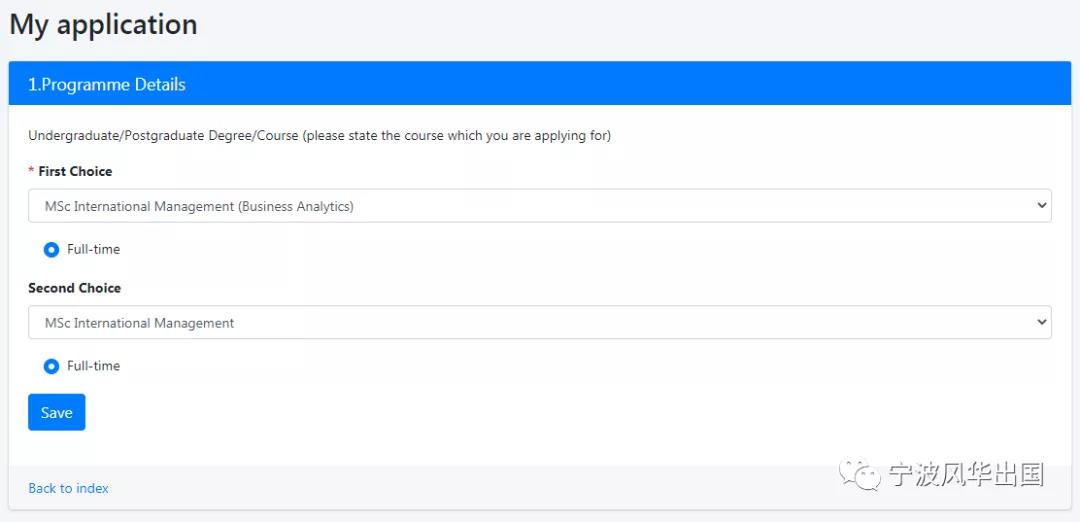Viewport: 1080px width, 522px height.
Task: Click the Second Choice dropdown chevron arrow
Action: tap(1041, 322)
